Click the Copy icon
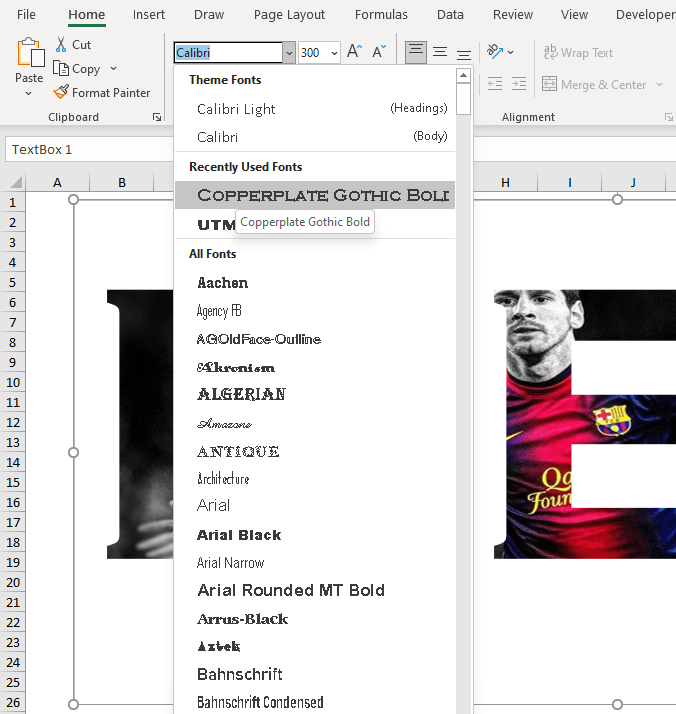 point(61,68)
